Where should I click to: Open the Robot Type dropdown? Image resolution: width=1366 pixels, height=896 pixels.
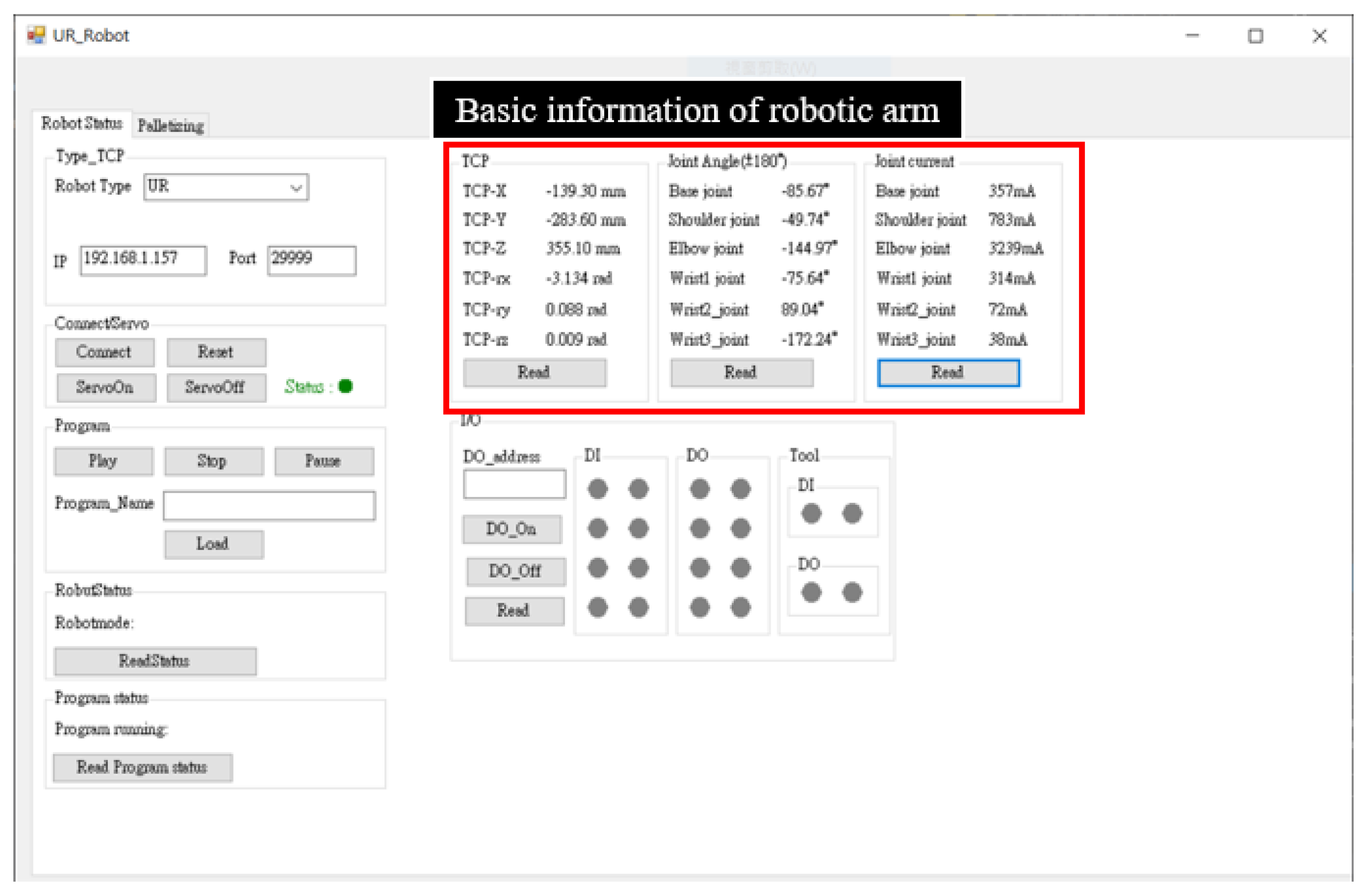pyautogui.click(x=295, y=187)
